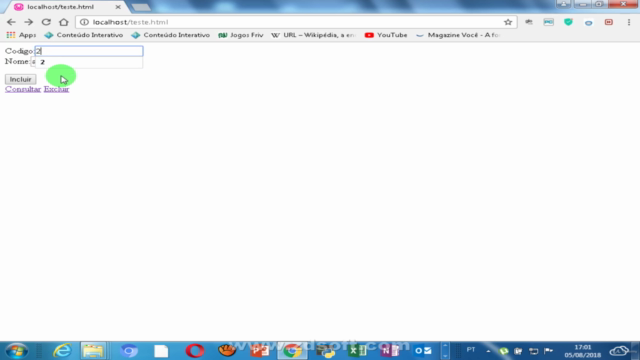This screenshot has height=360, width=640.
Task: Switch to Chrome in the taskbar
Action: click(292, 351)
